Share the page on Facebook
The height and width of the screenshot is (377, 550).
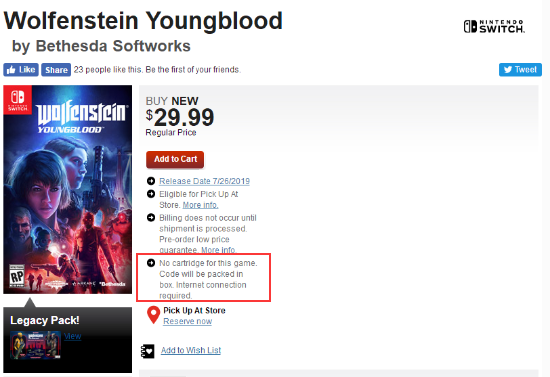coord(56,70)
